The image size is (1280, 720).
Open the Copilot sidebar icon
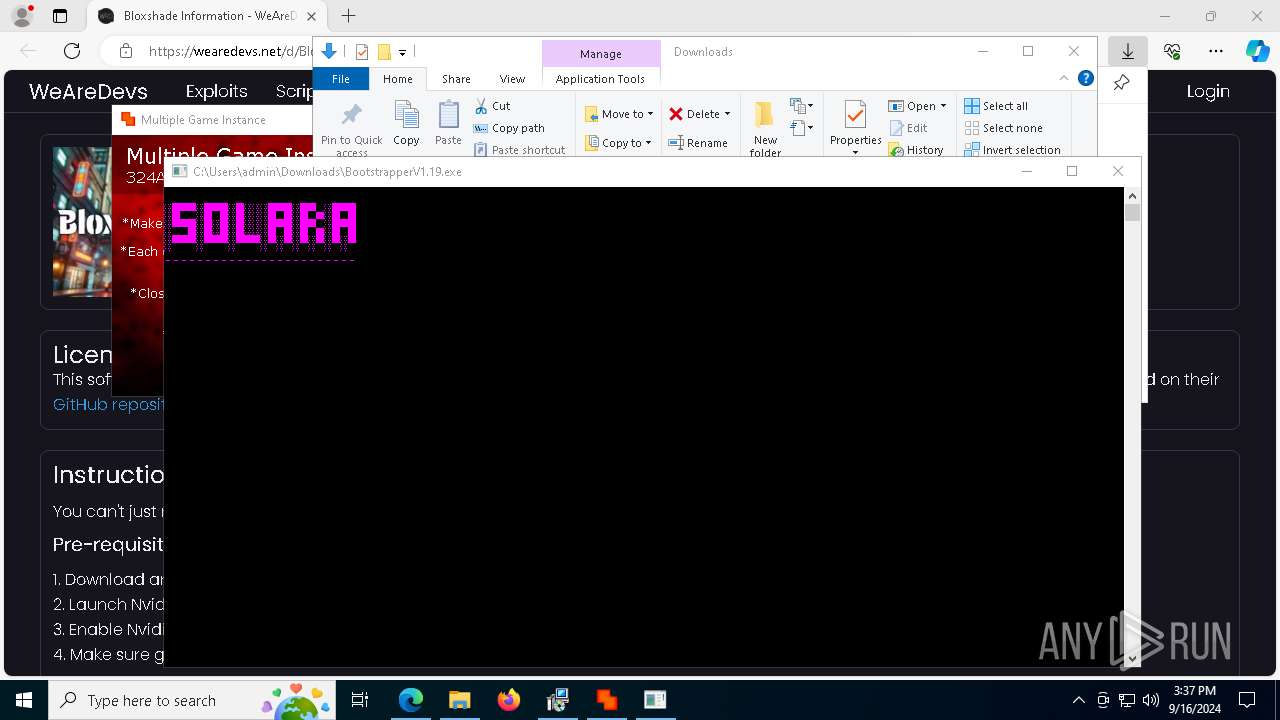(1257, 51)
